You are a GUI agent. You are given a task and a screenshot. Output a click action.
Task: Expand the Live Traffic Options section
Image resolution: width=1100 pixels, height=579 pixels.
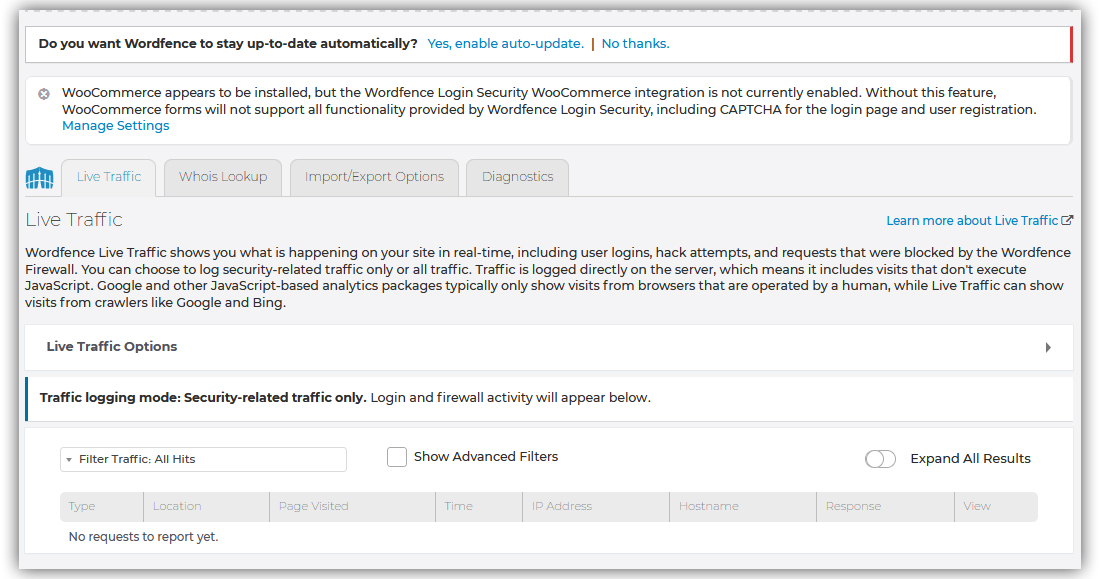[x=549, y=347]
